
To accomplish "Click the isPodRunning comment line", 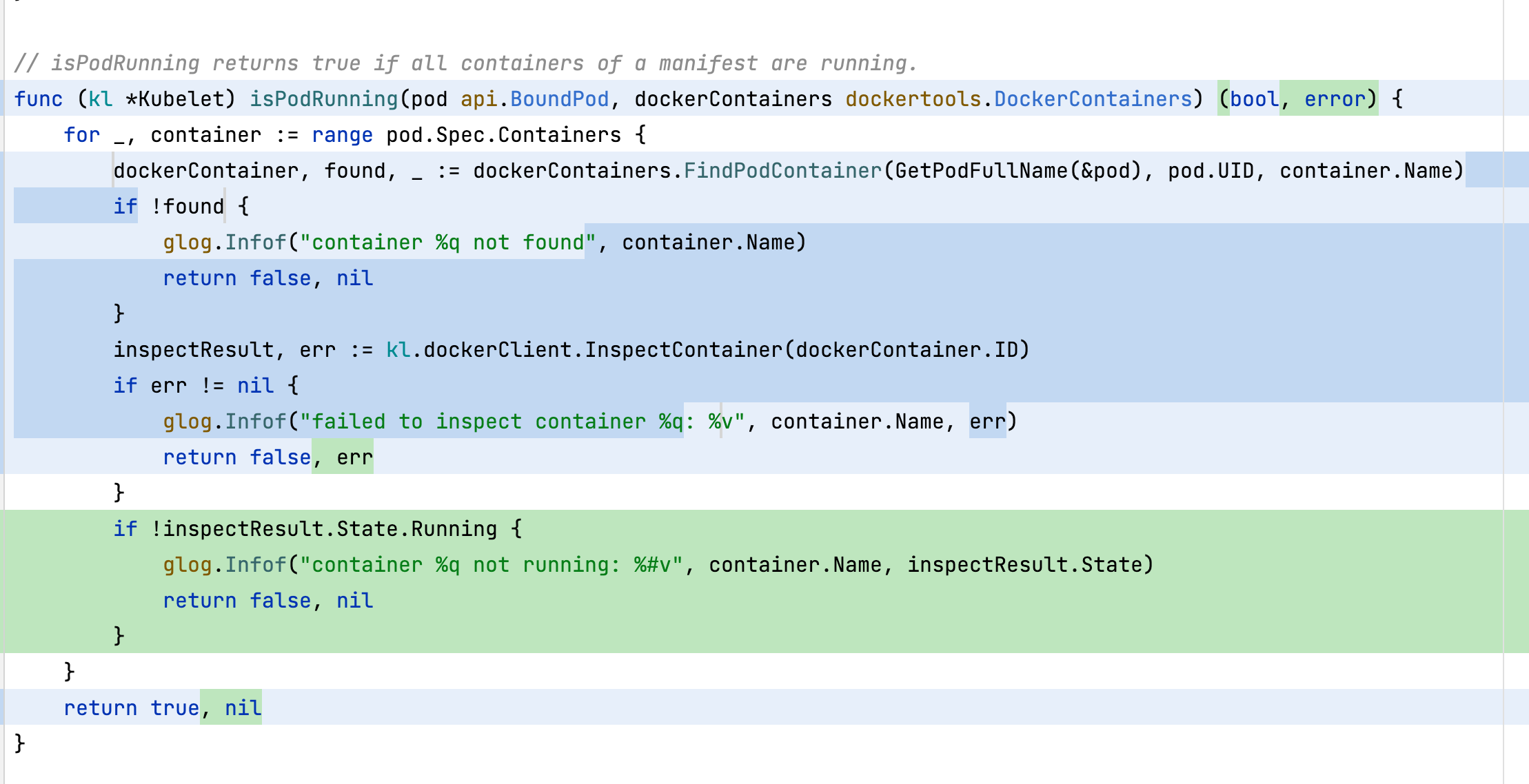I will pyautogui.click(x=465, y=63).
